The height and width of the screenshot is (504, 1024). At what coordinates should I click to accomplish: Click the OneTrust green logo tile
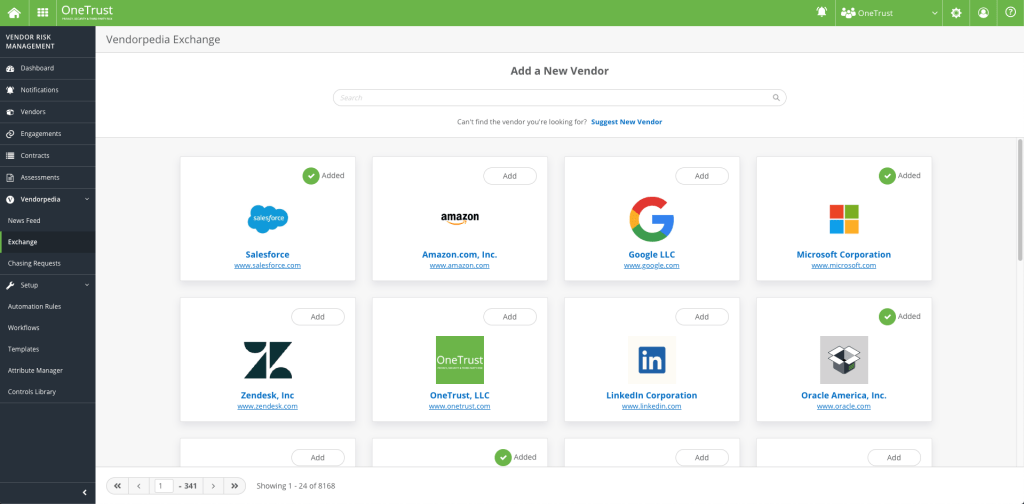[460, 360]
